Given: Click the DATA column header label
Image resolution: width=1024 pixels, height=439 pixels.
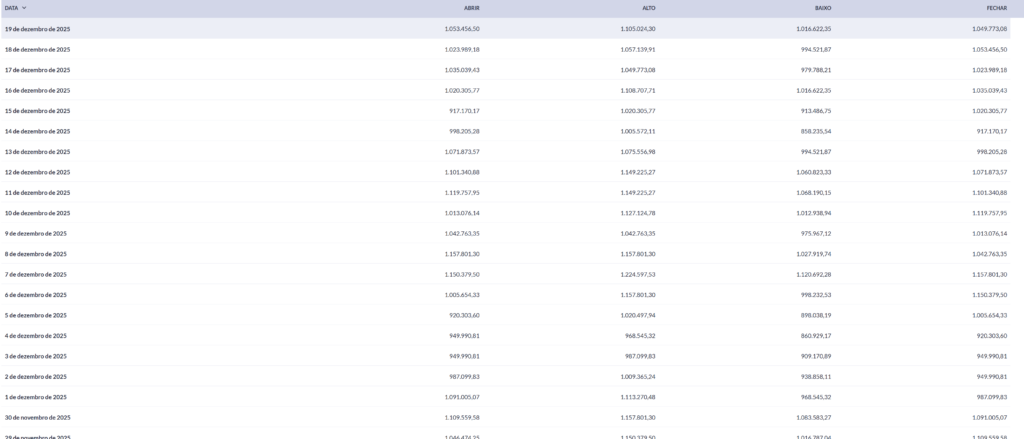Looking at the screenshot, I should [10, 7].
